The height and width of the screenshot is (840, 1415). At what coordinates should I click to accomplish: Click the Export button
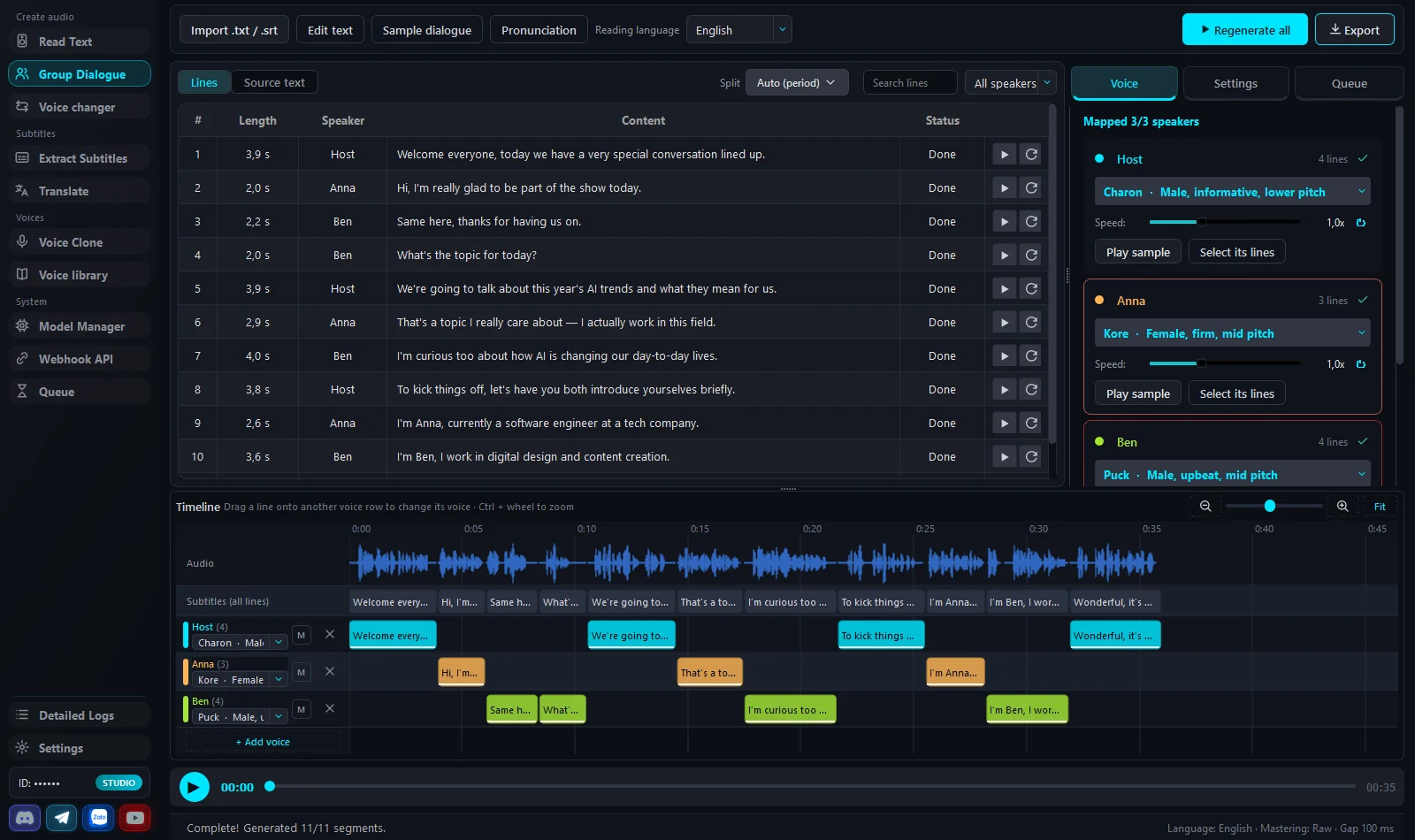[1354, 30]
